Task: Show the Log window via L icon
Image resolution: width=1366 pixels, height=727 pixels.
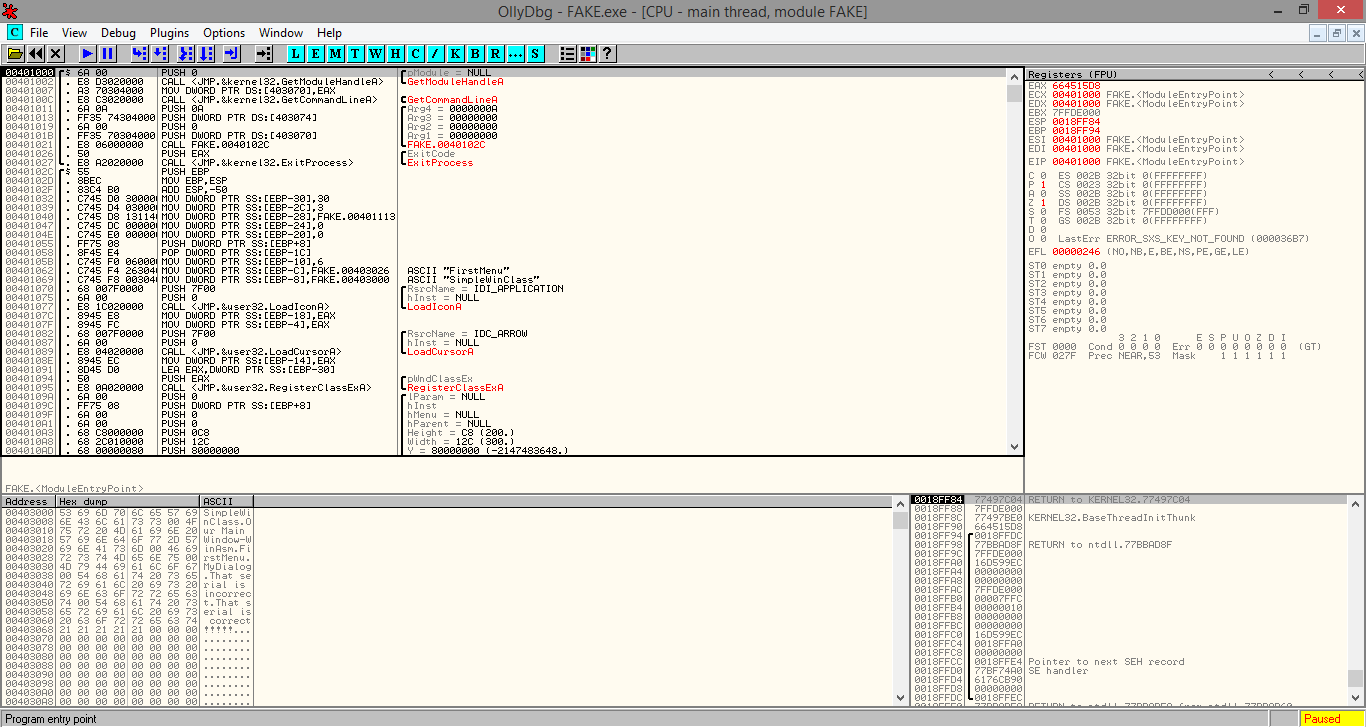Action: point(296,53)
